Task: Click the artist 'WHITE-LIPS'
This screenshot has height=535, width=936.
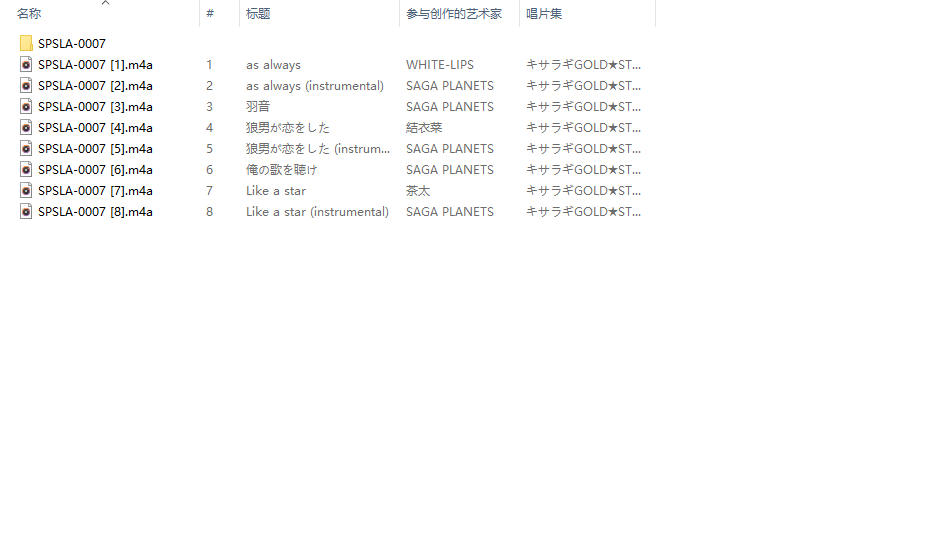Action: (x=440, y=64)
